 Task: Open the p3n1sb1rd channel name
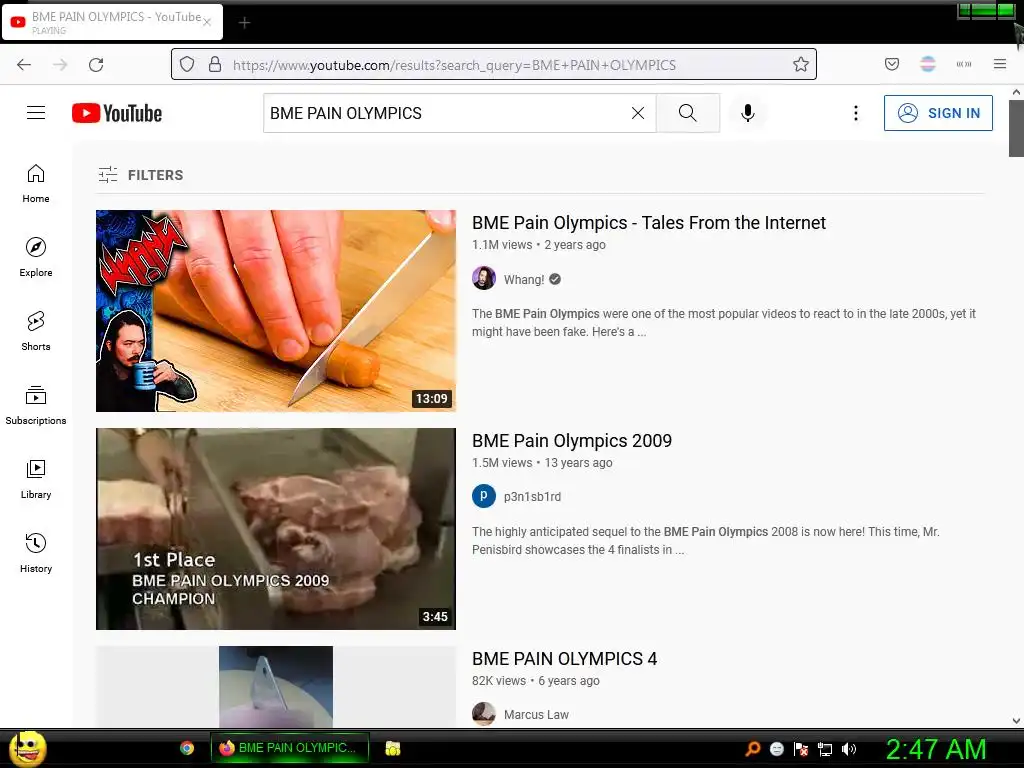[x=532, y=497]
